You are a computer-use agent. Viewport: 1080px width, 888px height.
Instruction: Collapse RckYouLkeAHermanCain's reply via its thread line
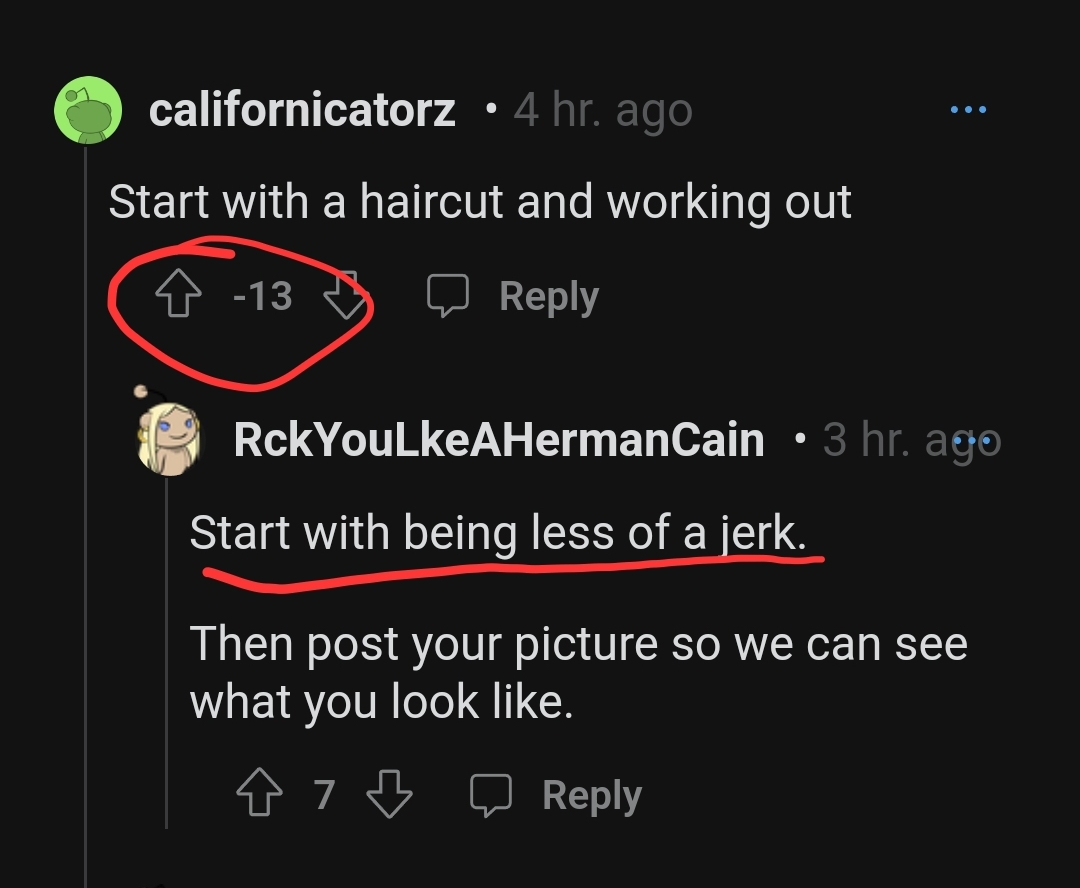pos(167,652)
